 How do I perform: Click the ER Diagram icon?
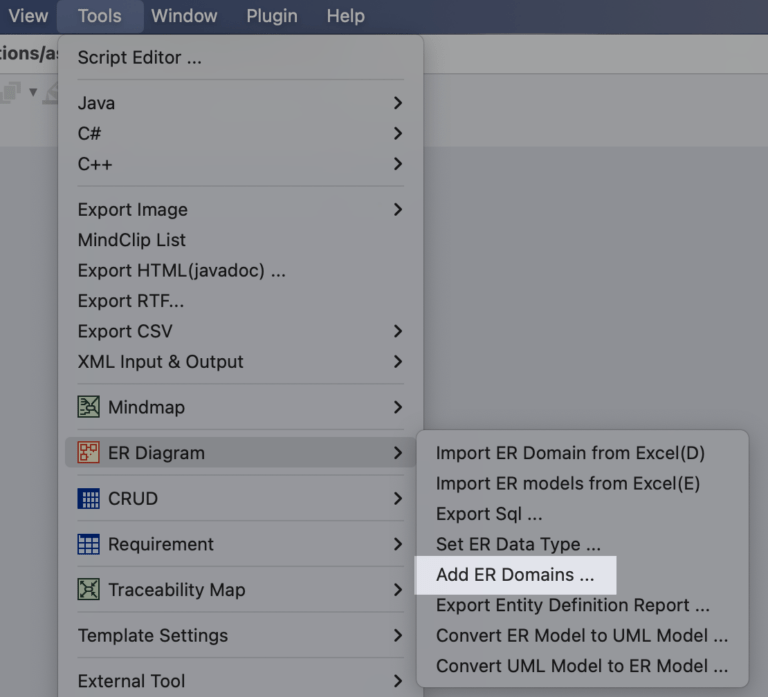coord(89,453)
